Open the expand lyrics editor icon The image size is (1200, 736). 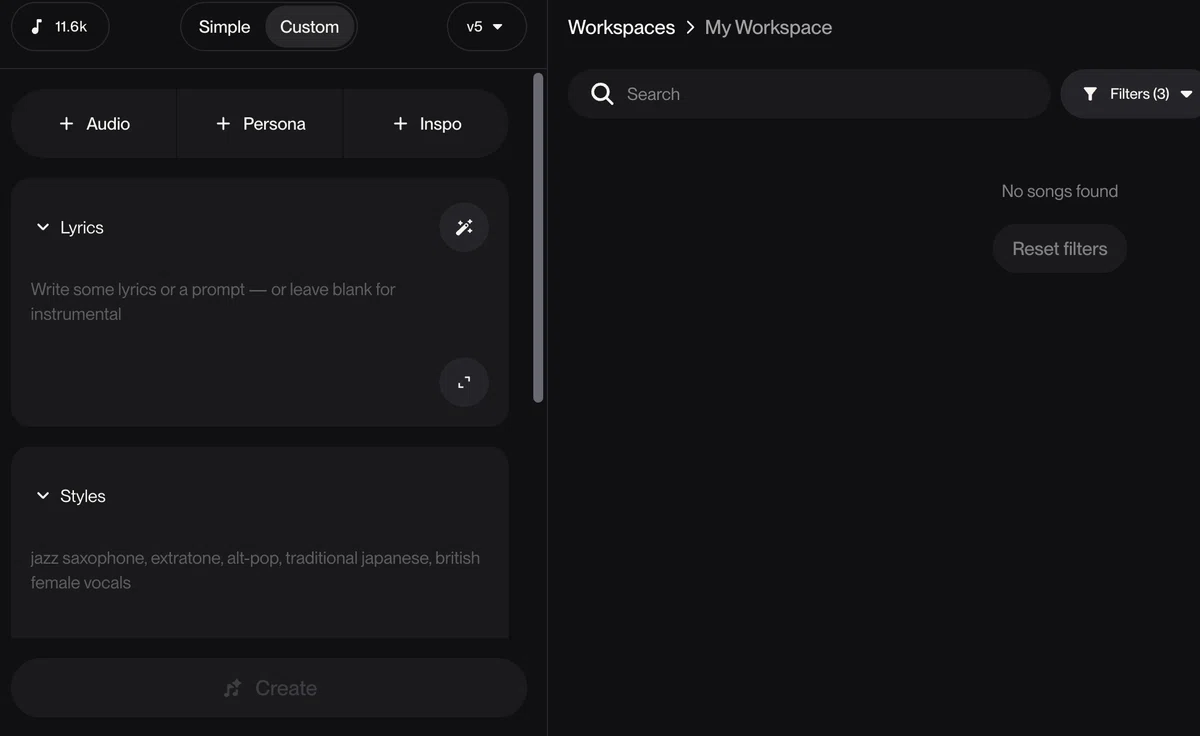pyautogui.click(x=464, y=382)
